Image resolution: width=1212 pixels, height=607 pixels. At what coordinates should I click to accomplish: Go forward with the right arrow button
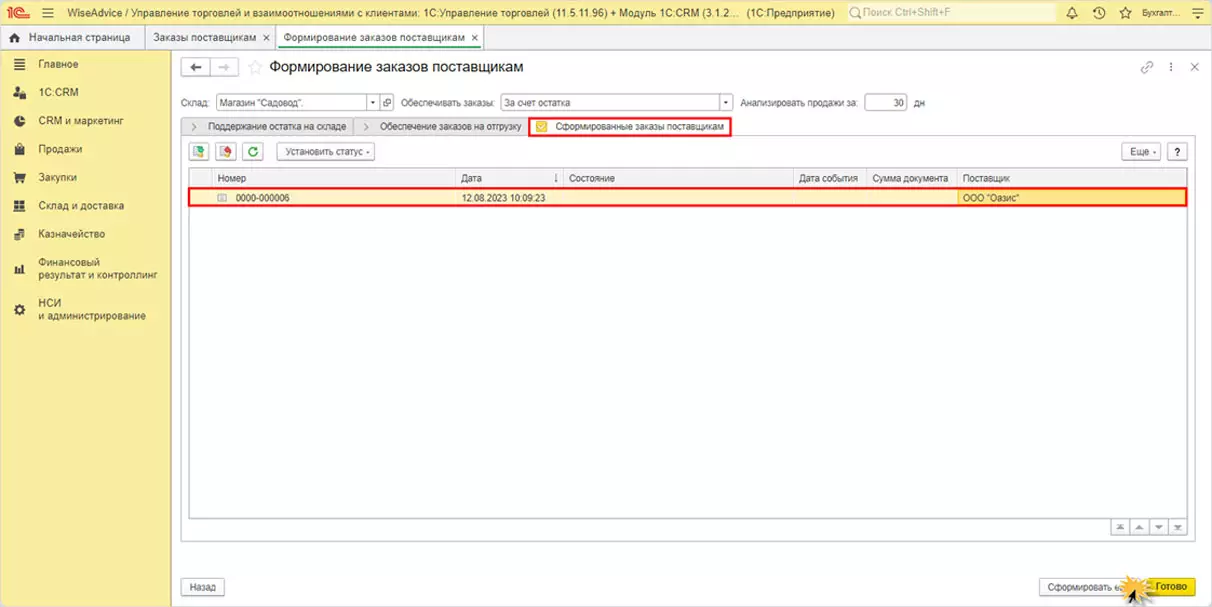coord(225,67)
